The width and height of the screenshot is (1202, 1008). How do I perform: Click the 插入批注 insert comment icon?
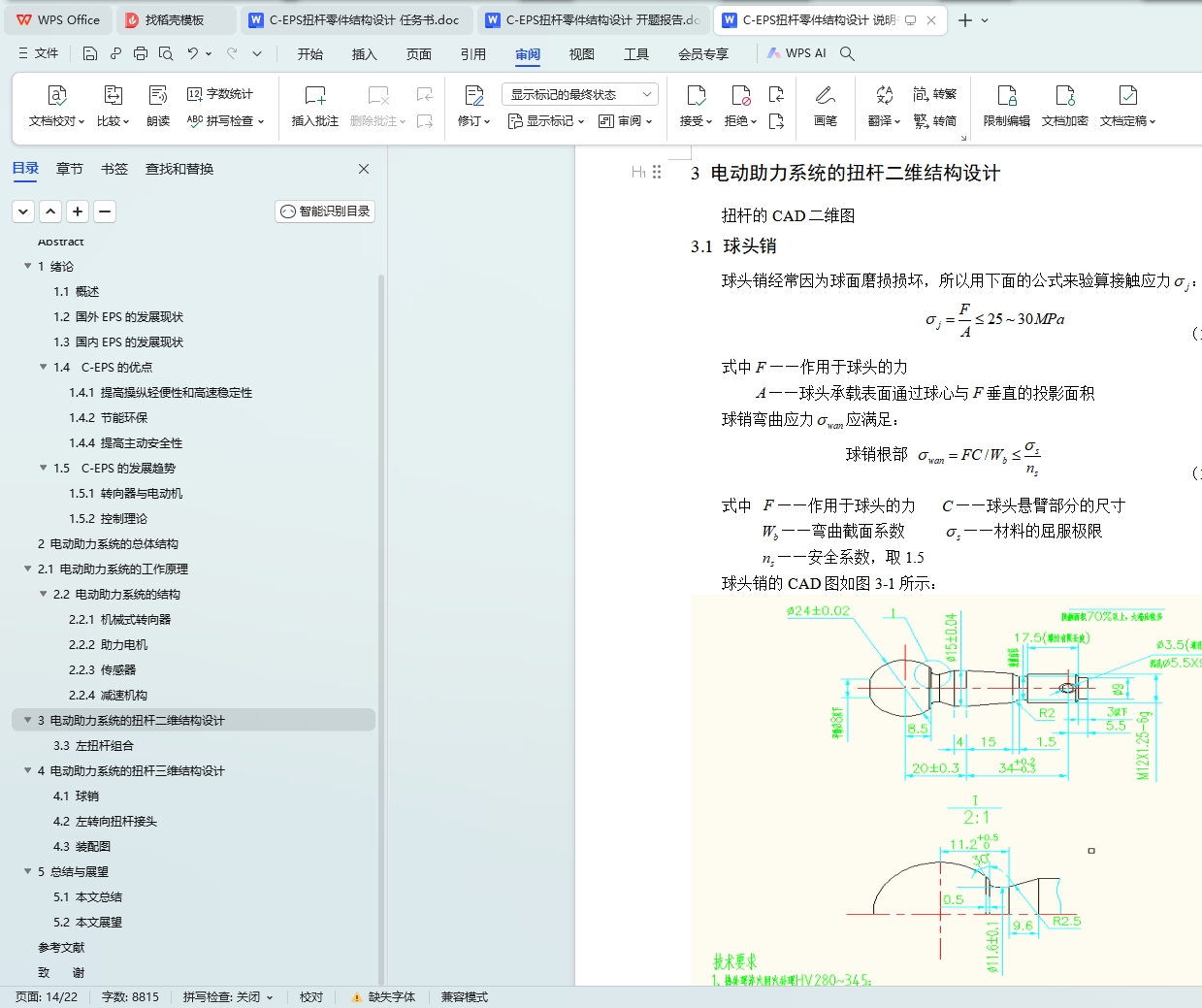pos(315,96)
